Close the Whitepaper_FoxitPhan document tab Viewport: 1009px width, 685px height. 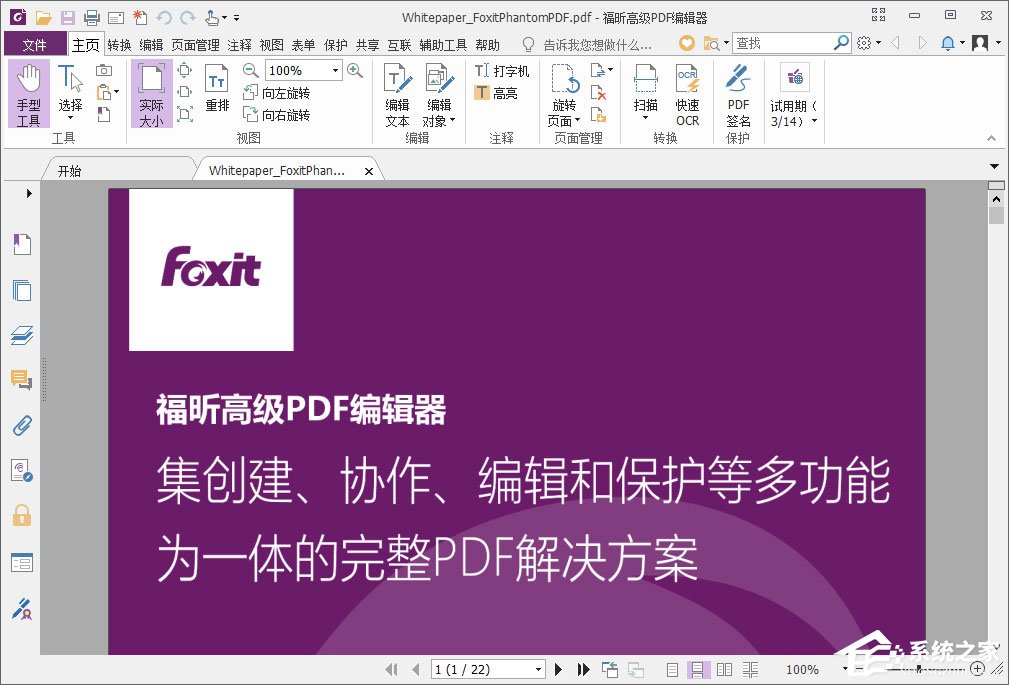(369, 170)
